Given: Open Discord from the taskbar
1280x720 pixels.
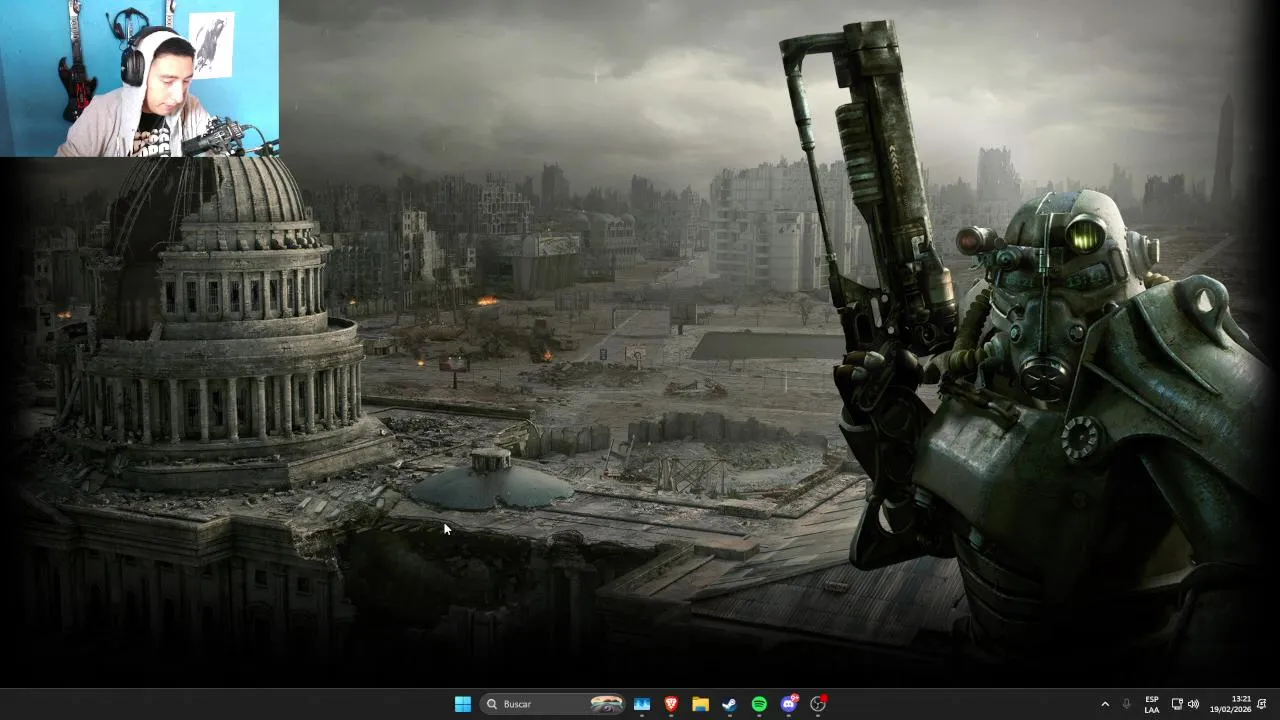Looking at the screenshot, I should (x=789, y=704).
